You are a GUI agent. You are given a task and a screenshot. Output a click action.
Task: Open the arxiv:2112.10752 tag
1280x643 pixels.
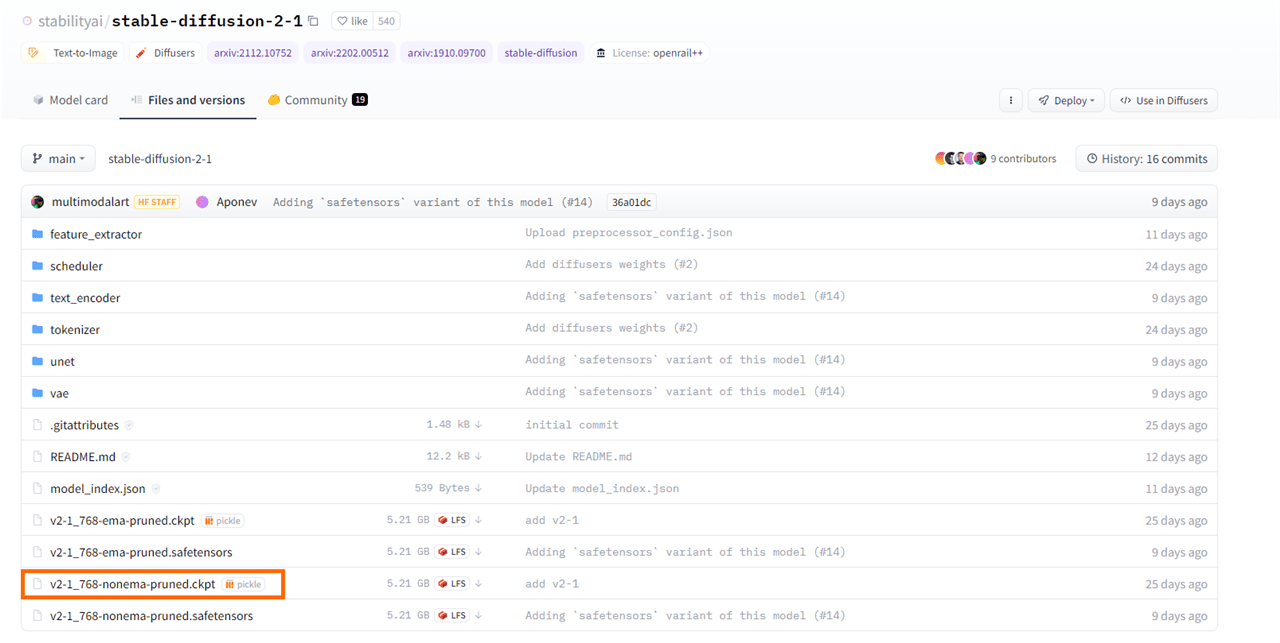coord(253,53)
